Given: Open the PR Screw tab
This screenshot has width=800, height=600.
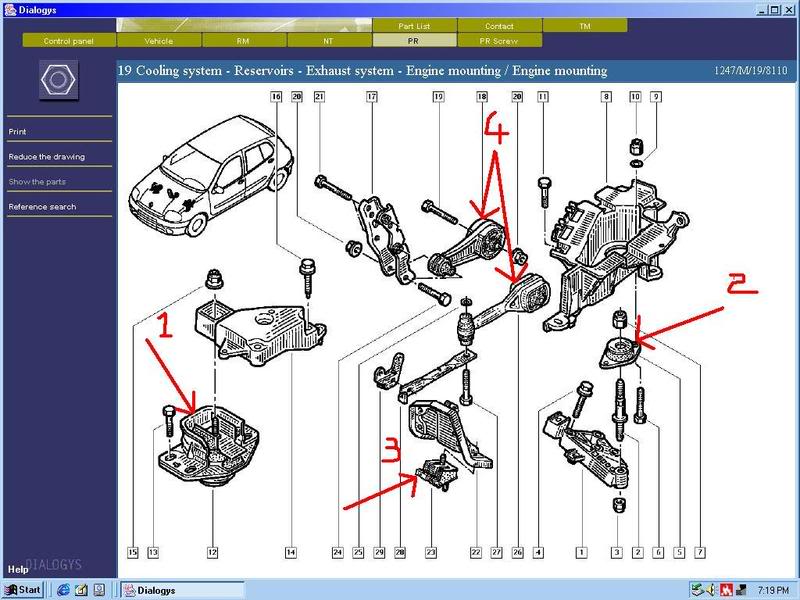Looking at the screenshot, I should point(499,41).
